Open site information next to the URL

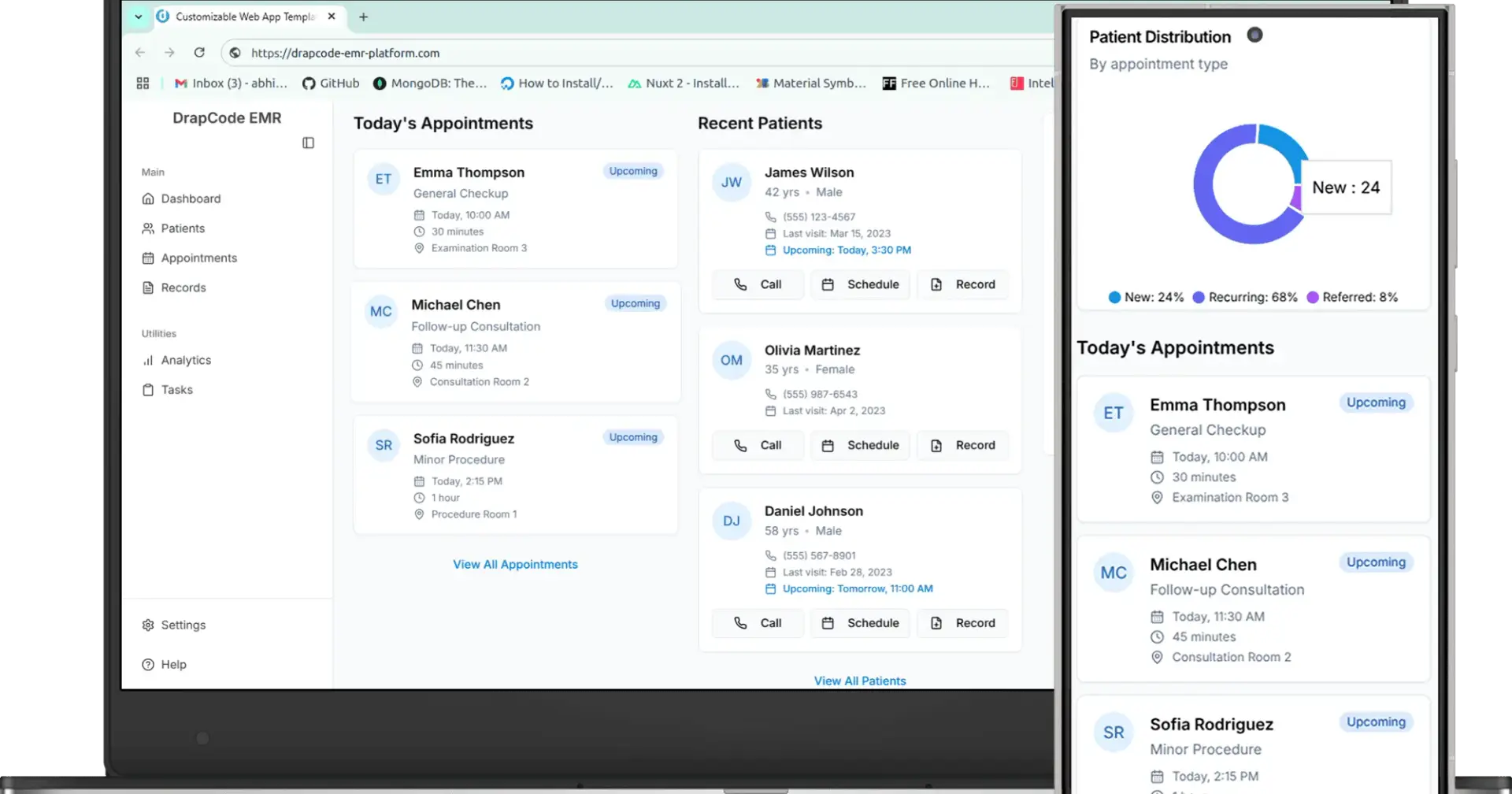point(235,53)
